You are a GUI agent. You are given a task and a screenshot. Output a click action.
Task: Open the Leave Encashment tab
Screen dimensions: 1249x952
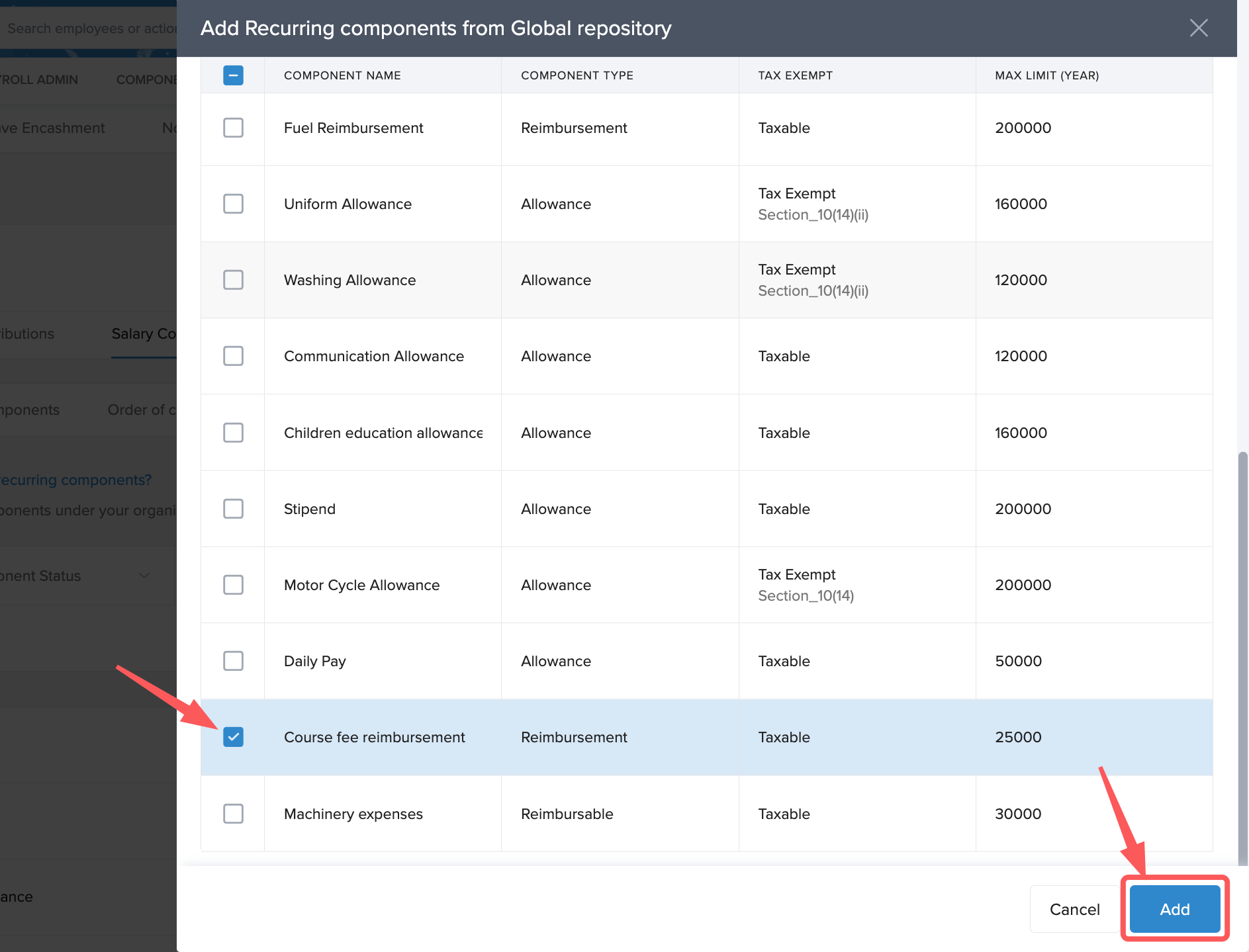tap(53, 128)
